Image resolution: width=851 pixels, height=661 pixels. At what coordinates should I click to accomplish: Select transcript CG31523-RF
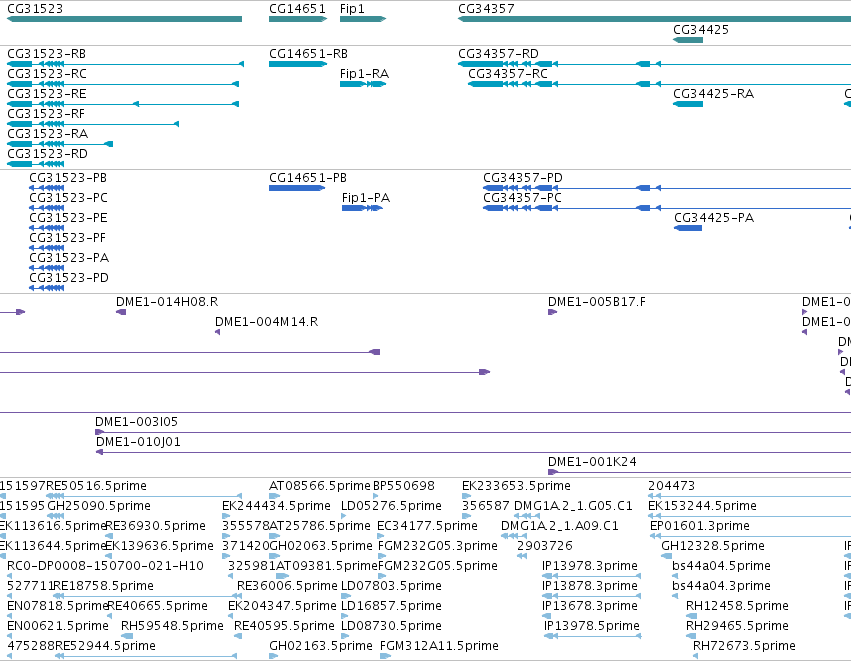click(93, 124)
